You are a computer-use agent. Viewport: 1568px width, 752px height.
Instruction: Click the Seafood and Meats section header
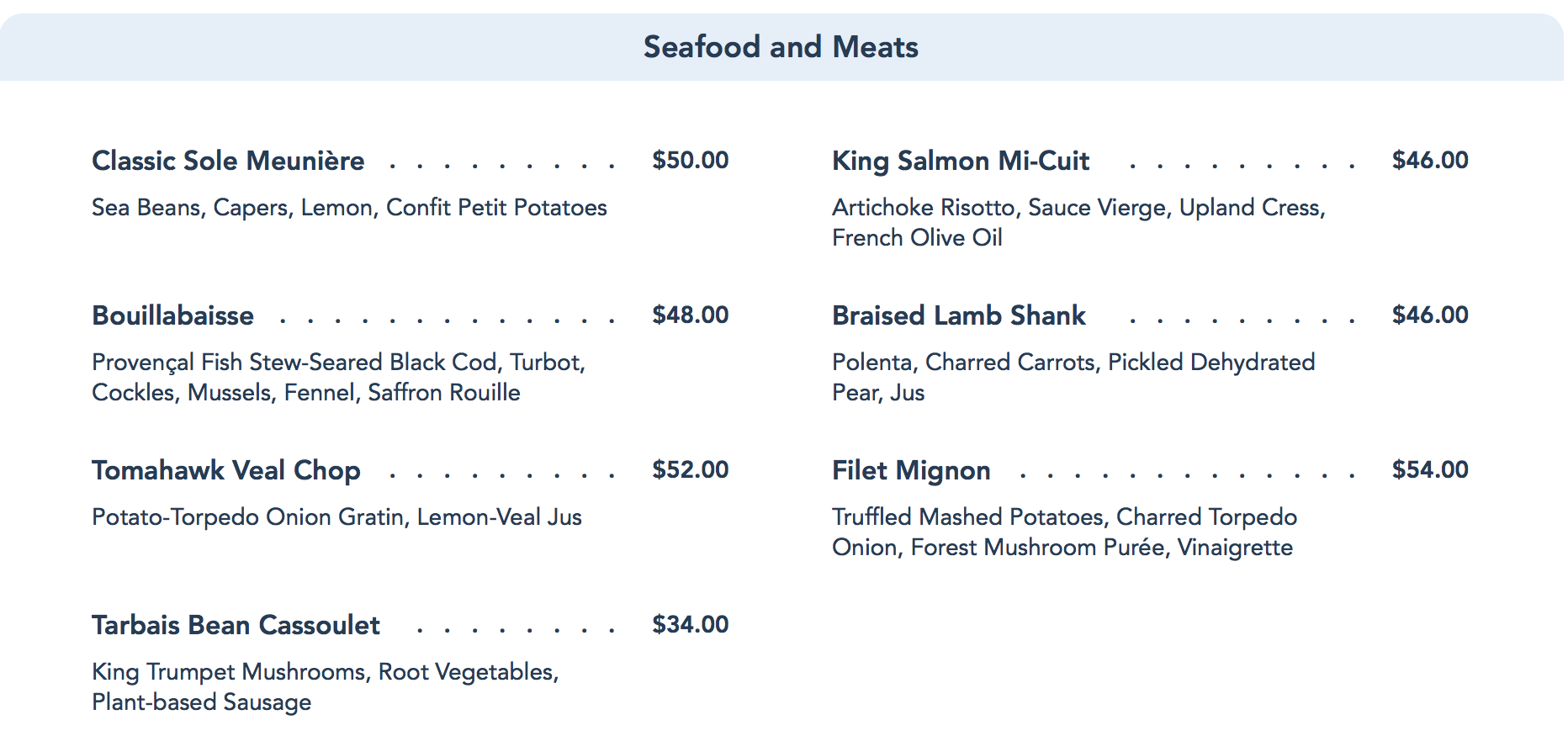point(781,47)
